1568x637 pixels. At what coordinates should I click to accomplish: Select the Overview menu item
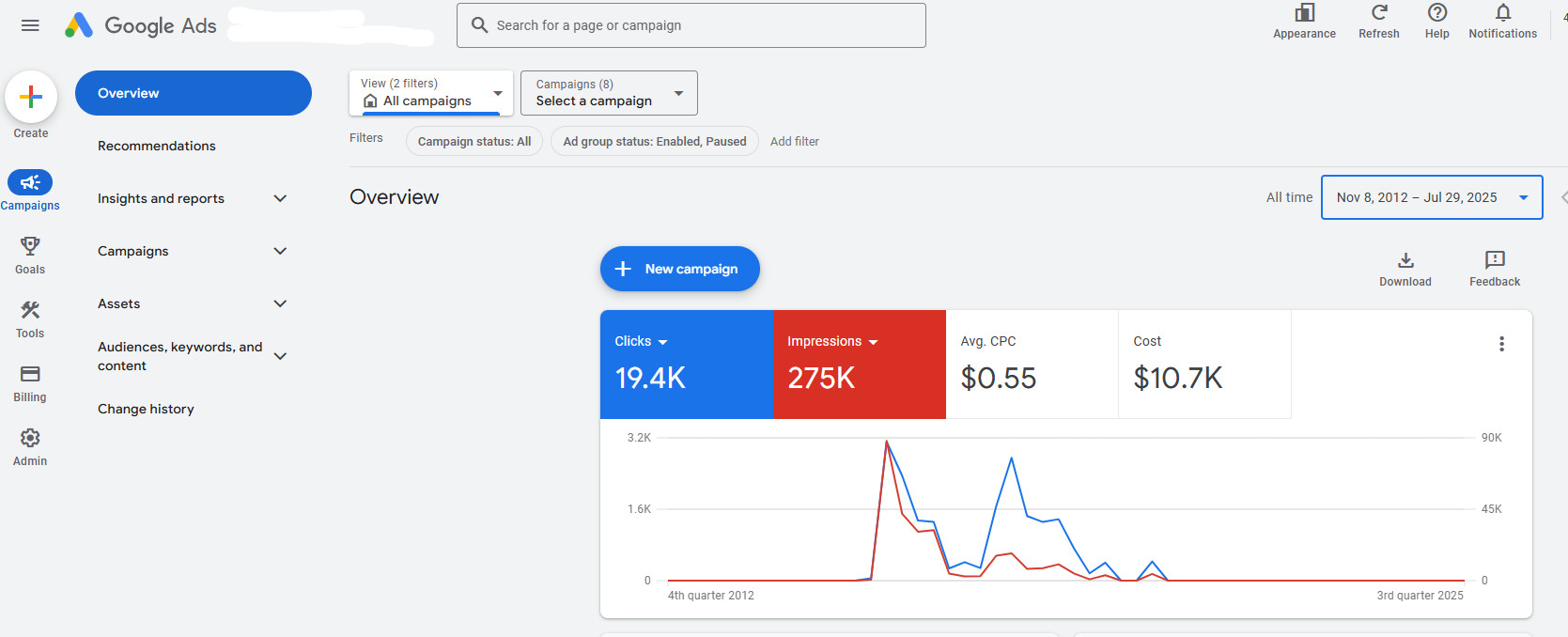tap(193, 93)
